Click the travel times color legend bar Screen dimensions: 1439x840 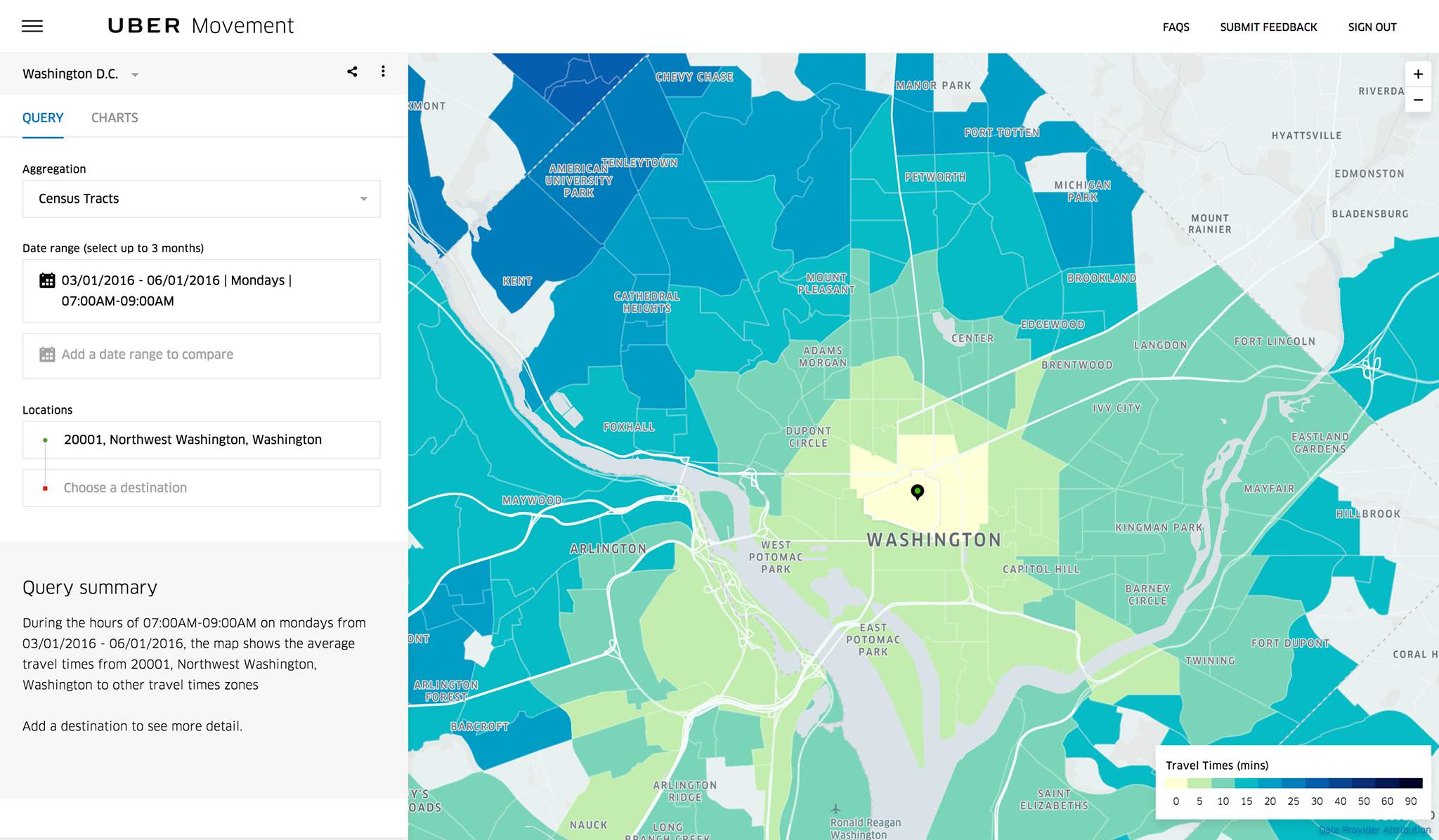tap(1293, 783)
